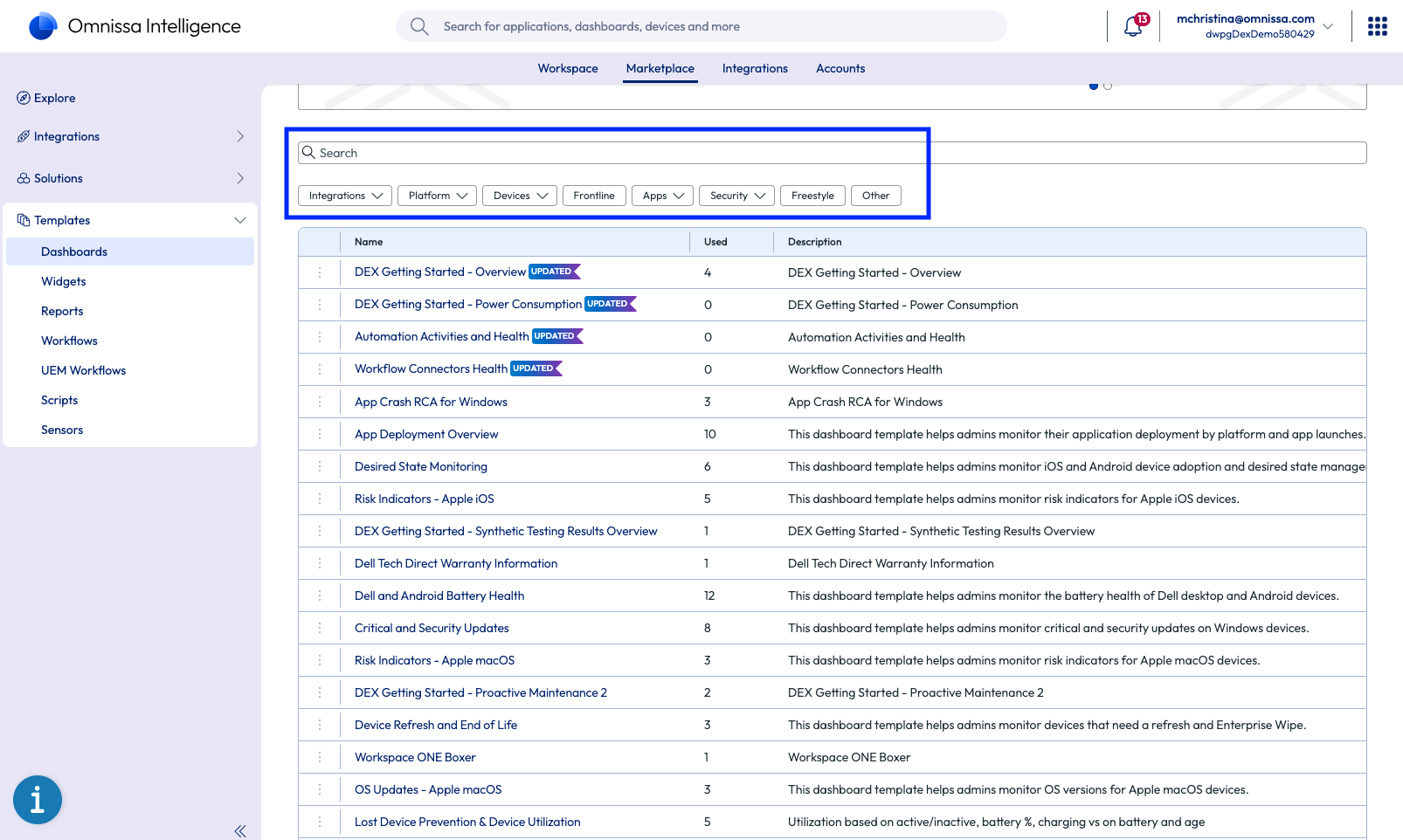Go to the Accounts tab

(840, 68)
